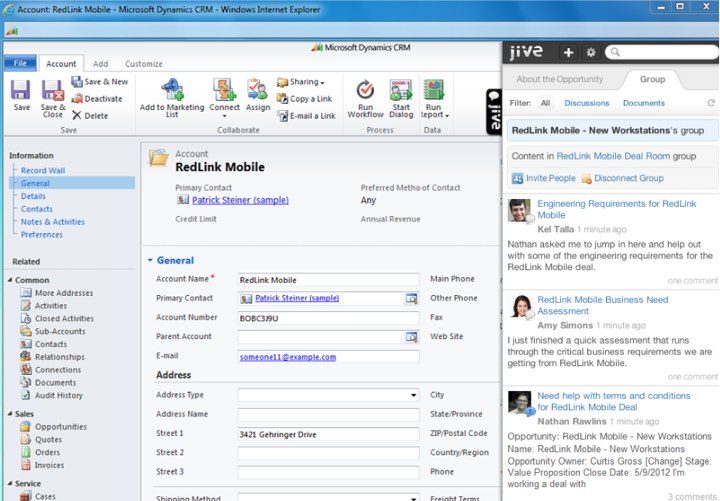Filter Jive content by Documents

643,103
